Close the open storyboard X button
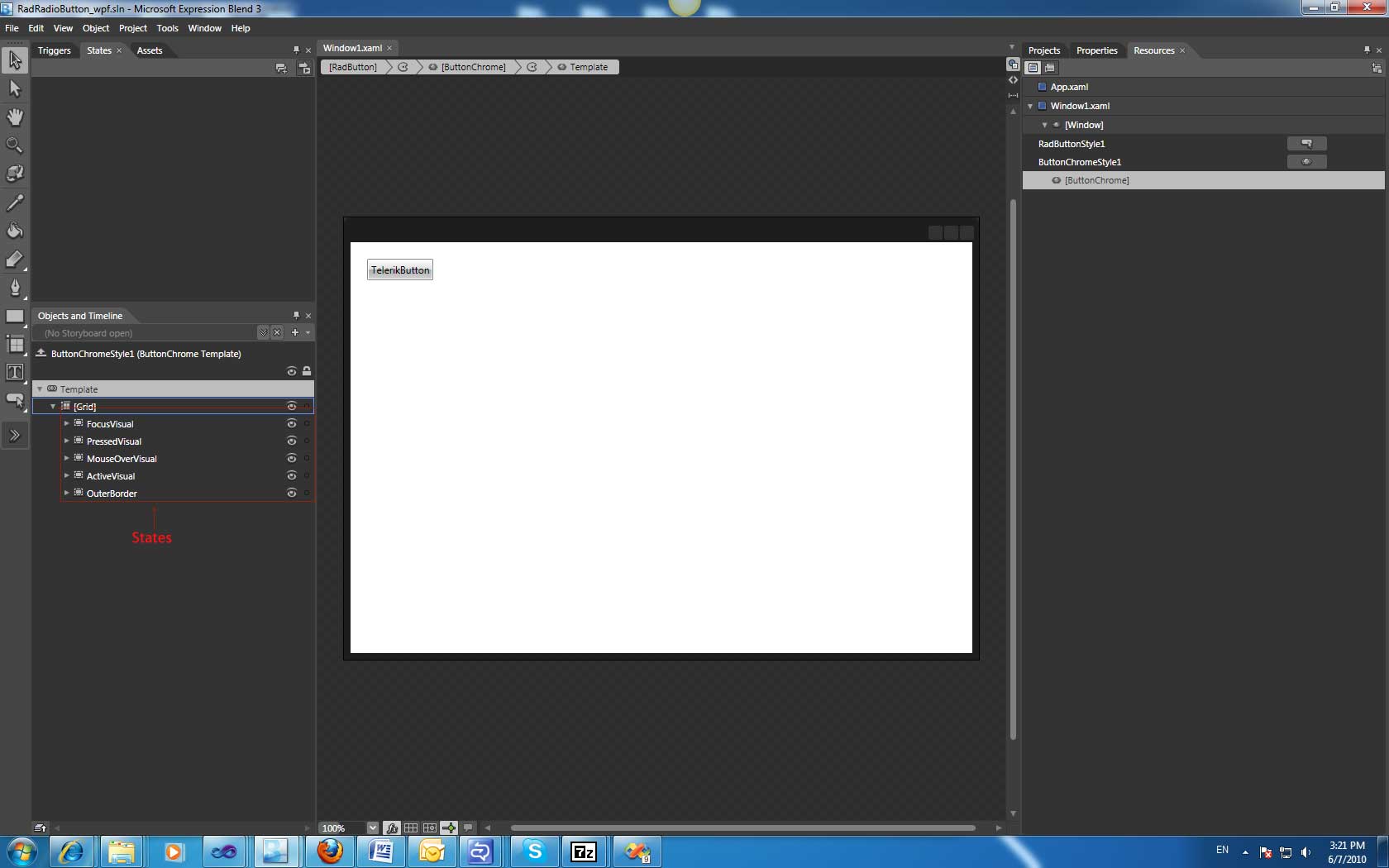Screen dimensions: 1389x868 tap(277, 332)
